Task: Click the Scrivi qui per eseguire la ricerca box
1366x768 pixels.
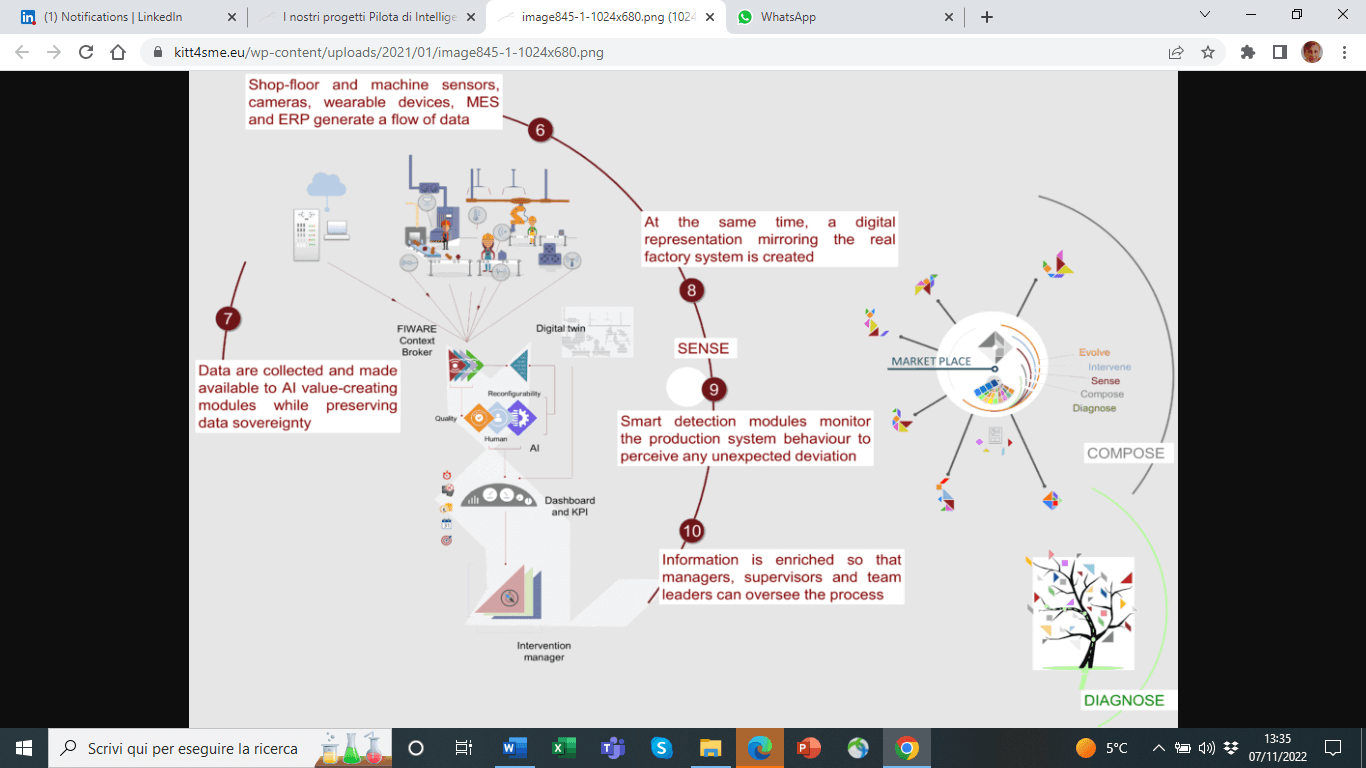Action: click(220, 748)
